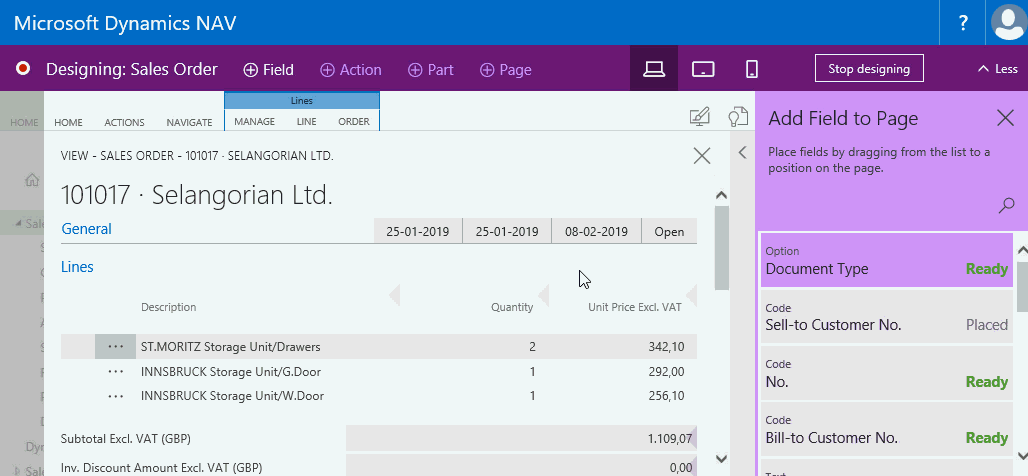Collapse side pane with left chevron
Screen dimensions: 1028x476
click(742, 152)
